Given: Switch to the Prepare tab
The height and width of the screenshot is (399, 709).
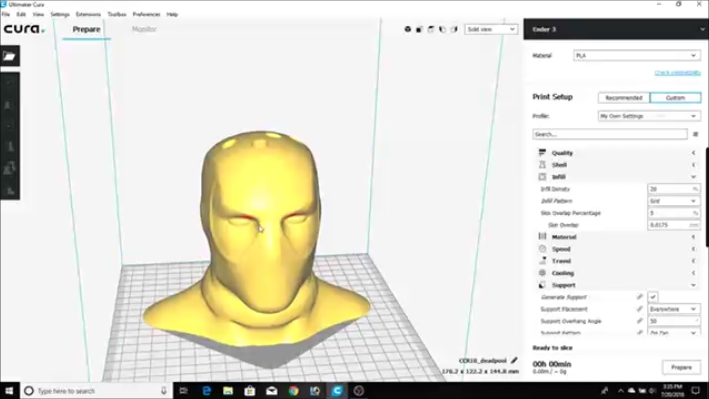Looking at the screenshot, I should (86, 29).
